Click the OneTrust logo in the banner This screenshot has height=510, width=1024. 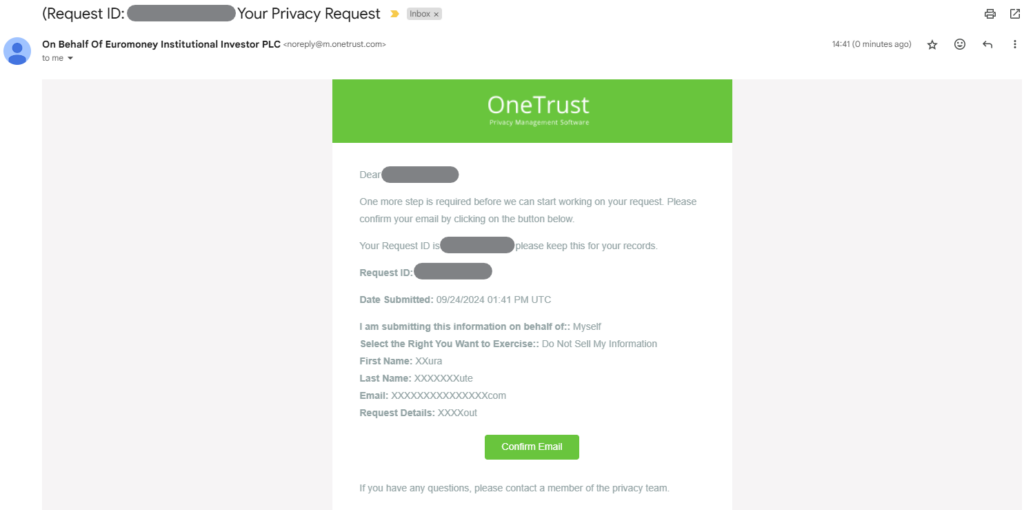click(538, 105)
